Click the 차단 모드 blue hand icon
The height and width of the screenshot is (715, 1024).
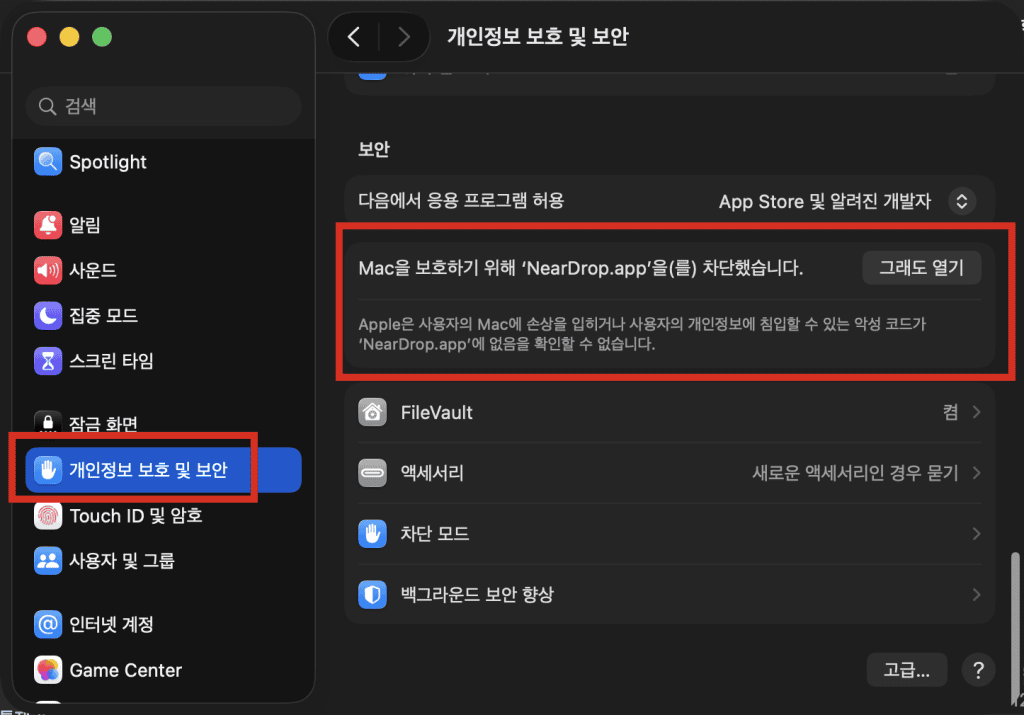[x=372, y=533]
